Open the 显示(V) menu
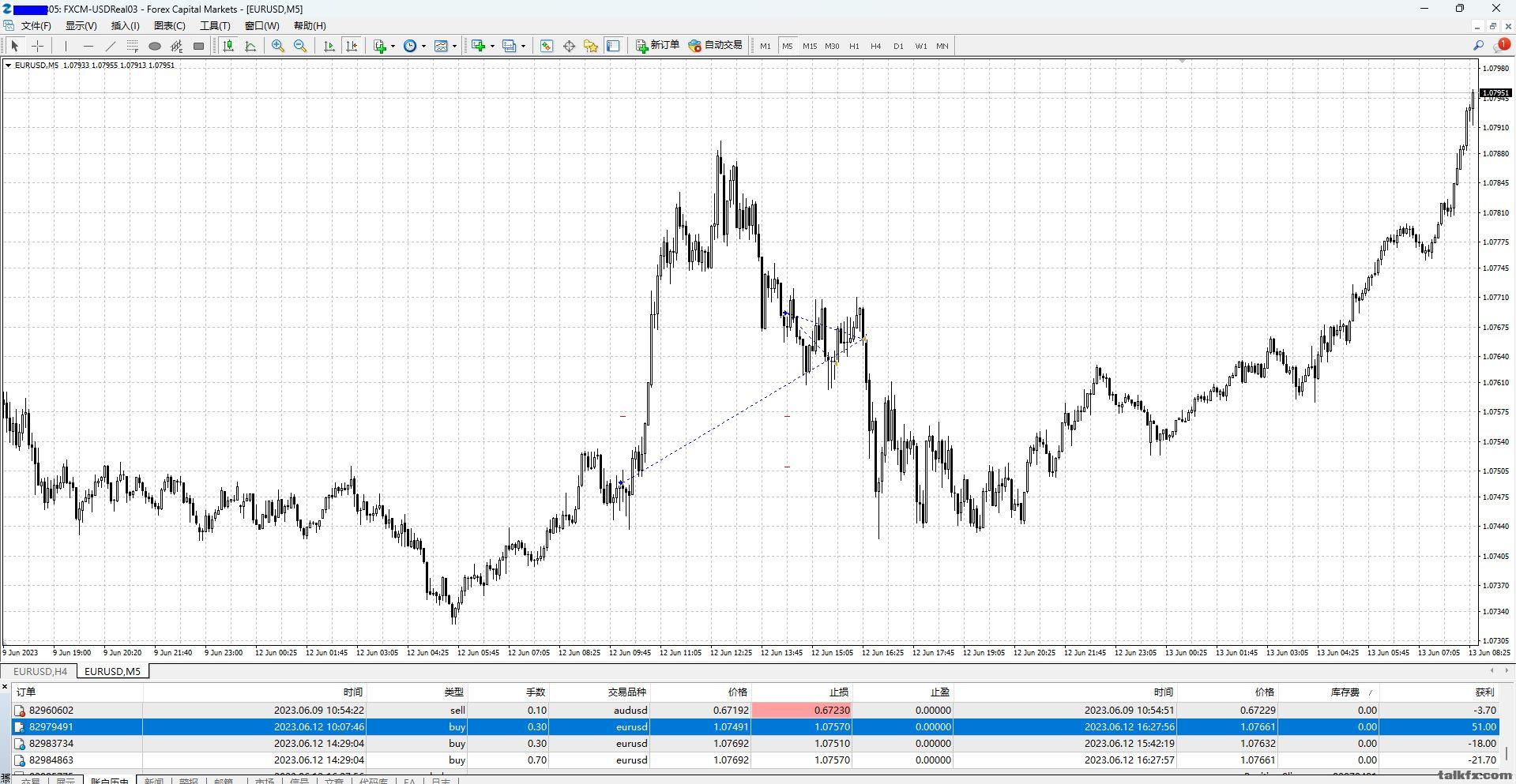 81,25
